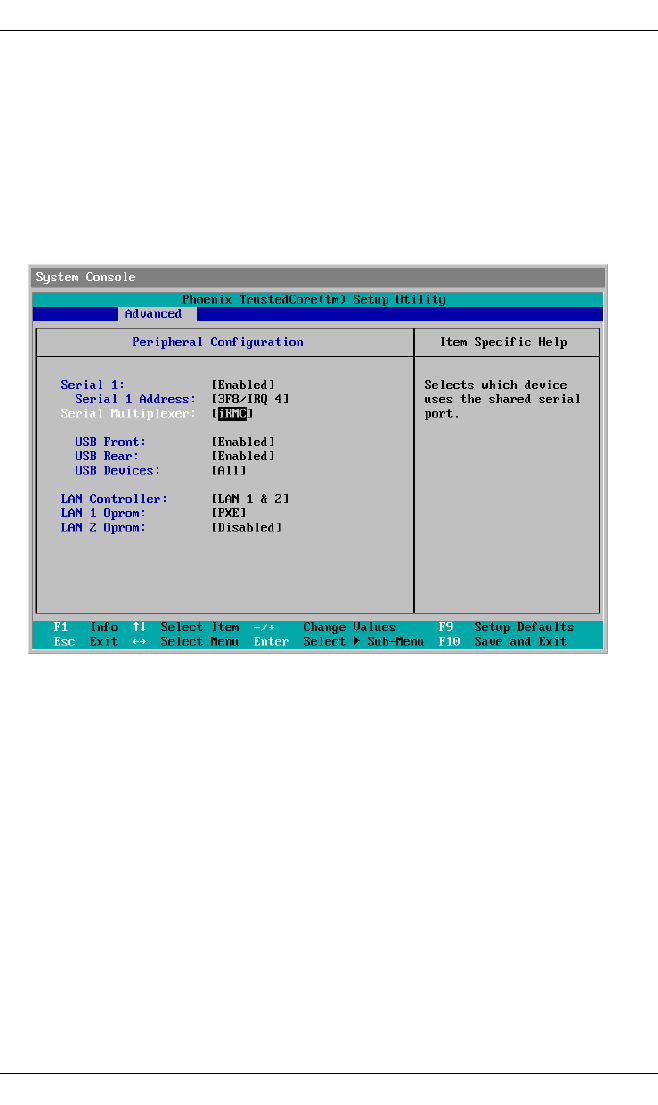Click the F10 Save and Exit hint
658x1105 pixels.
click(x=503, y=641)
